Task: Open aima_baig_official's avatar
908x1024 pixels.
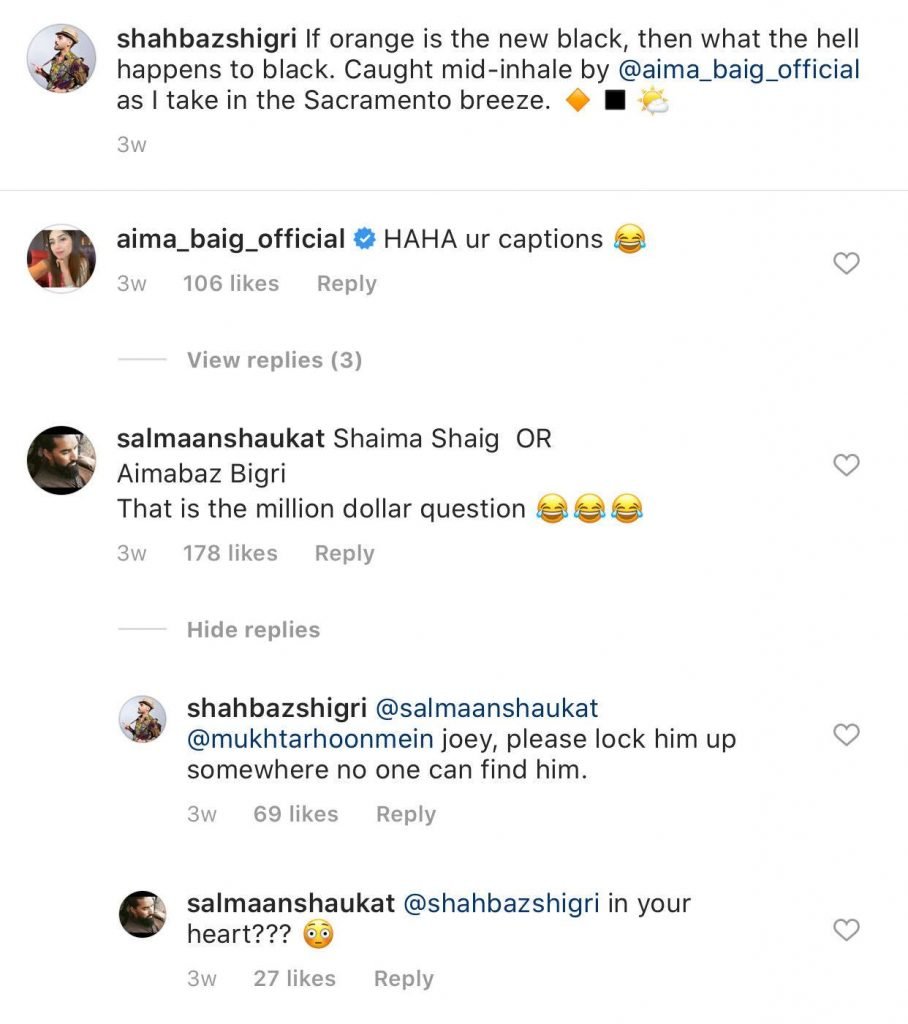Action: pos(60,258)
